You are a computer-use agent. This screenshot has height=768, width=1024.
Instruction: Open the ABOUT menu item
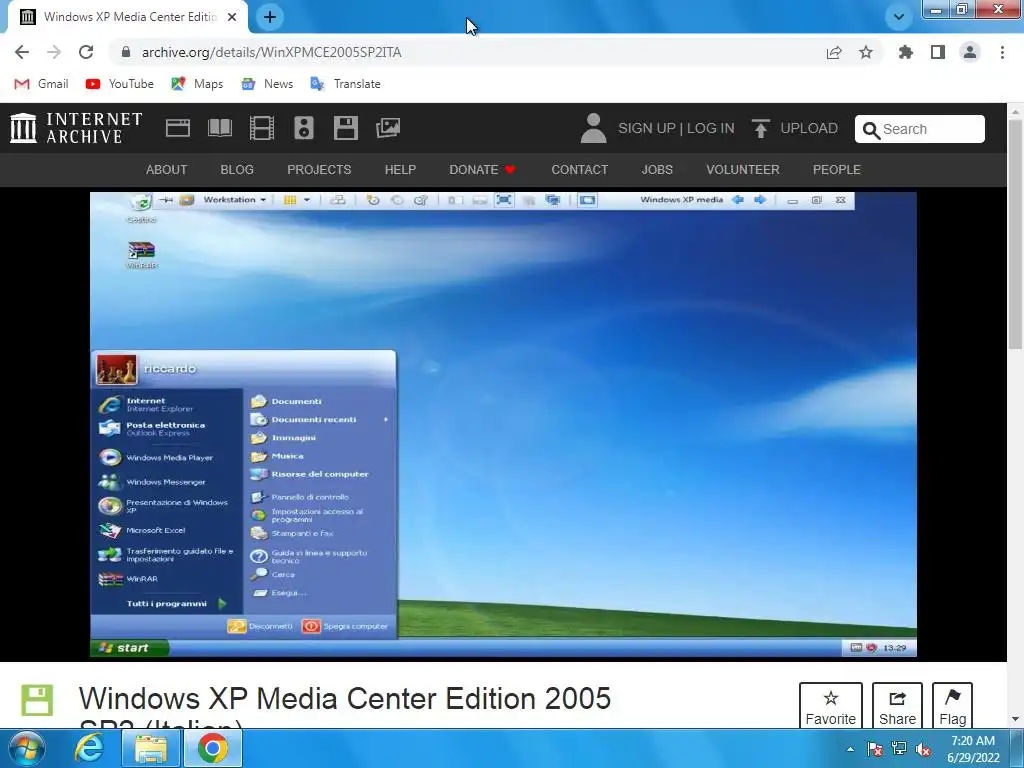coord(167,170)
